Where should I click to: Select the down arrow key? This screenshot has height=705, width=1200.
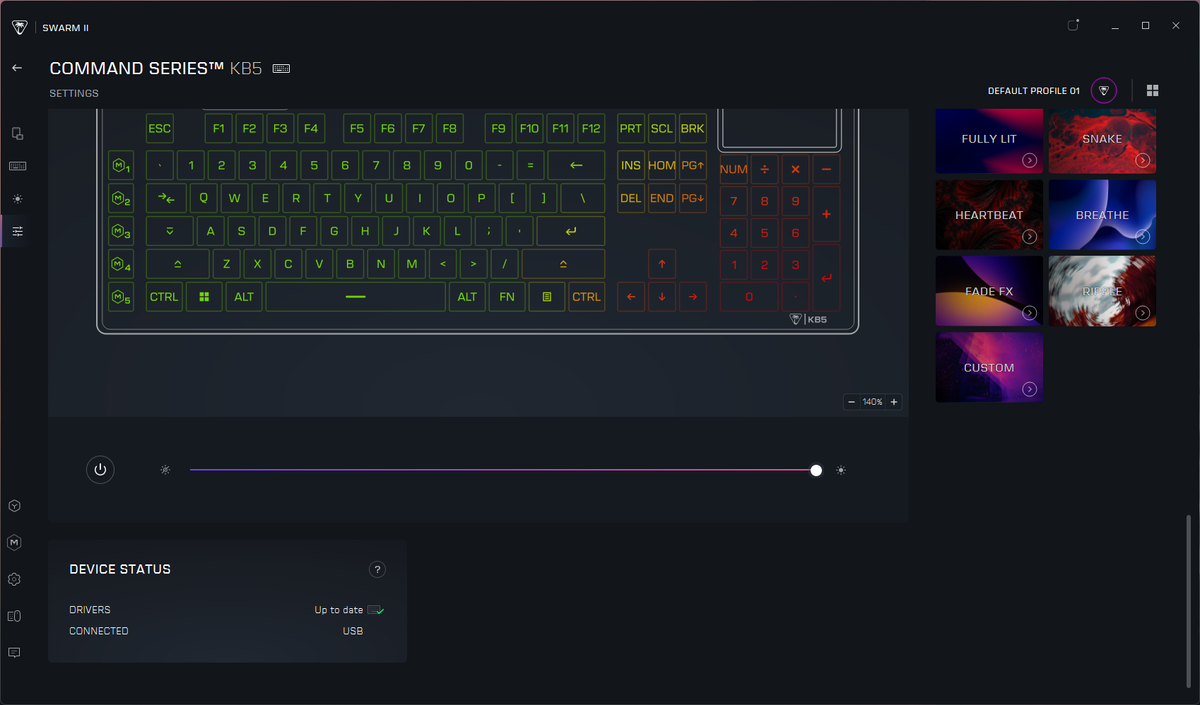click(662, 297)
